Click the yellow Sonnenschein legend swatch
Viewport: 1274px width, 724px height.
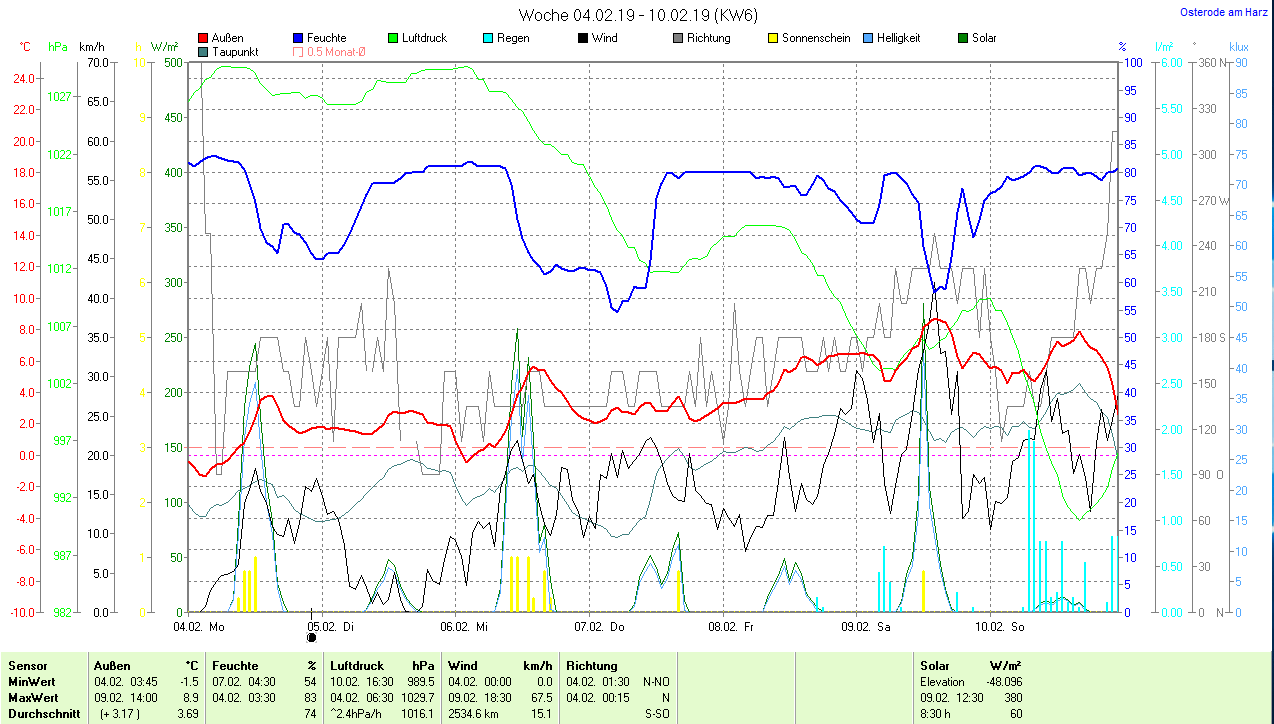(x=773, y=39)
